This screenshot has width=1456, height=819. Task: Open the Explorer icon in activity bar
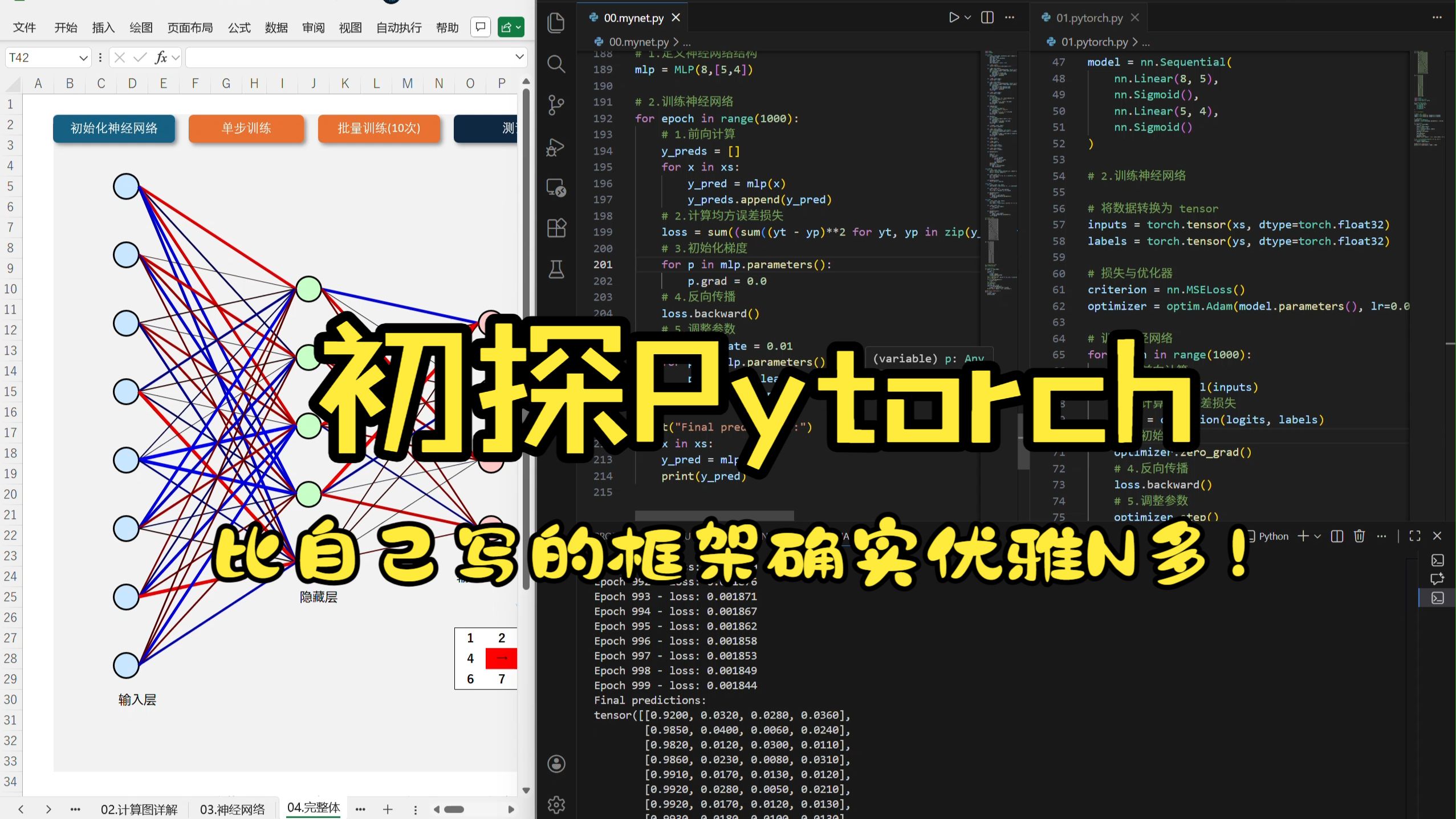click(556, 23)
